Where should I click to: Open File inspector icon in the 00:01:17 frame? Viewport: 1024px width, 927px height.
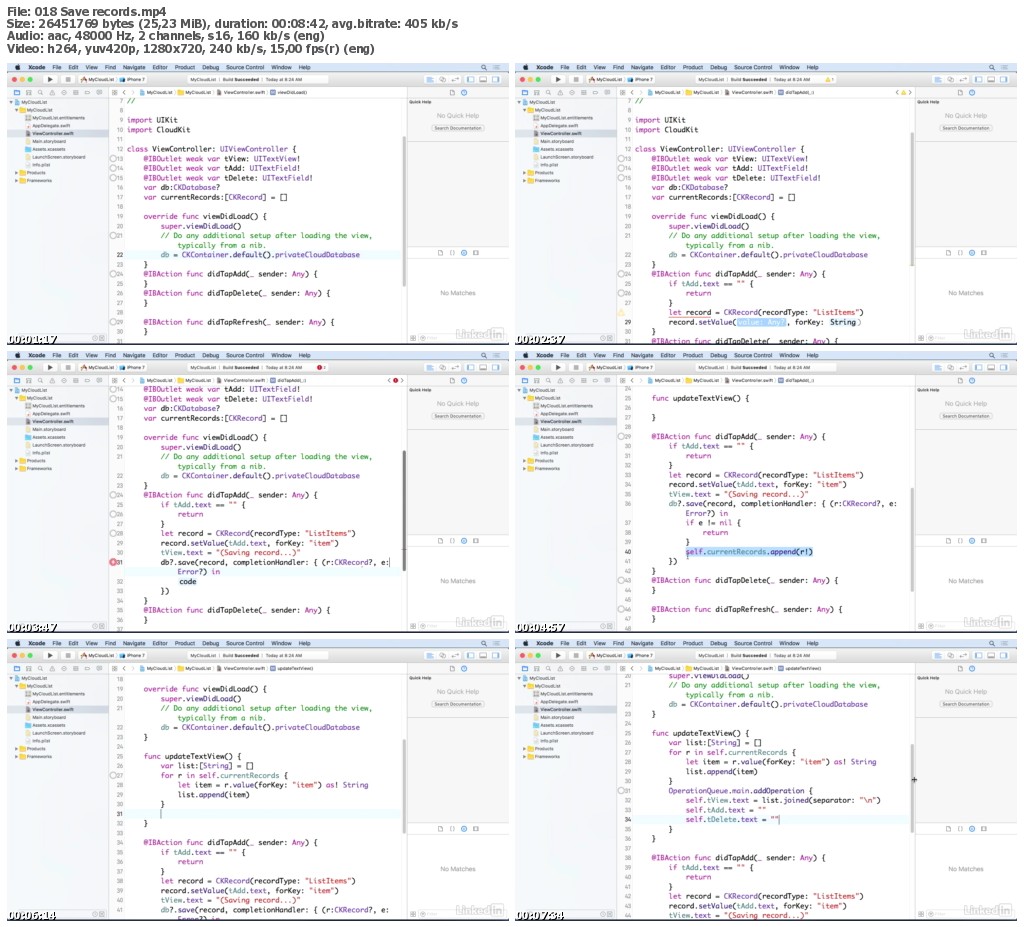[452, 93]
